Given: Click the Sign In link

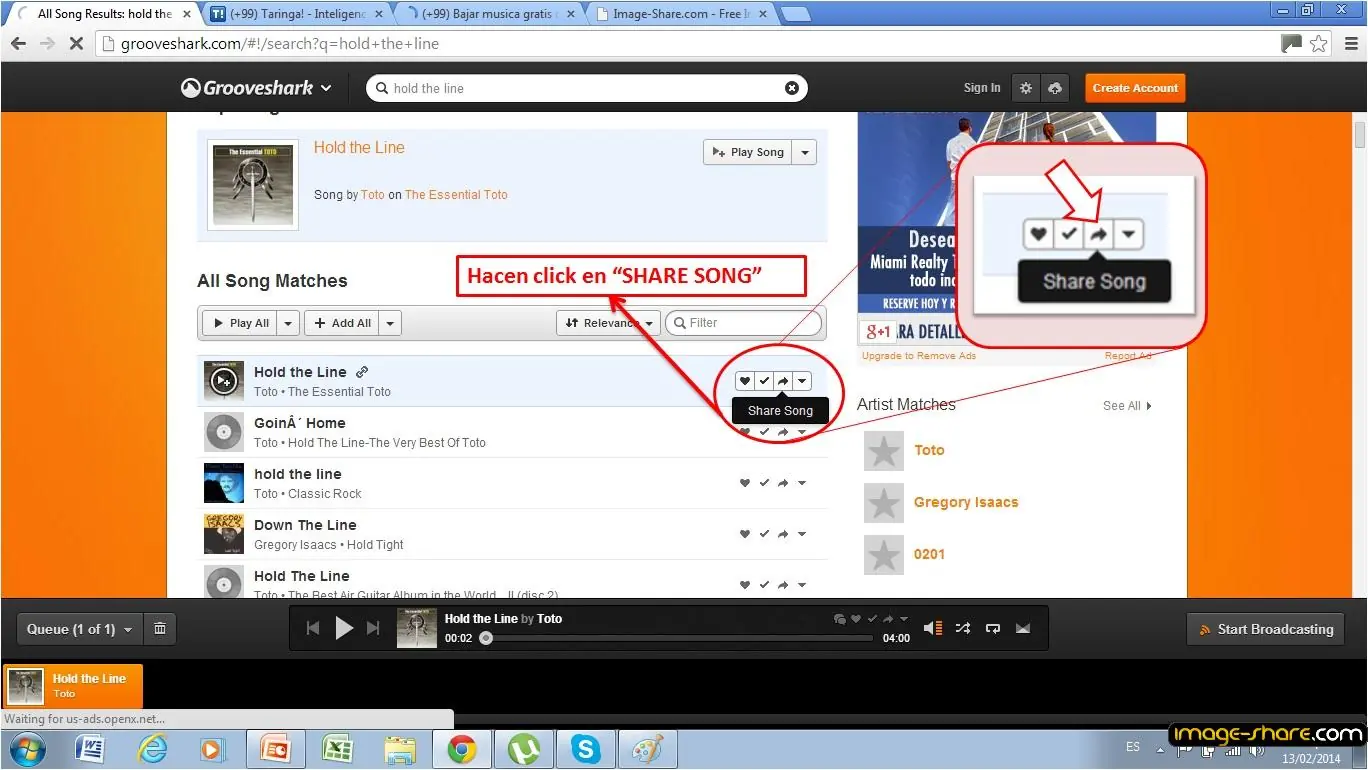Looking at the screenshot, I should (982, 88).
